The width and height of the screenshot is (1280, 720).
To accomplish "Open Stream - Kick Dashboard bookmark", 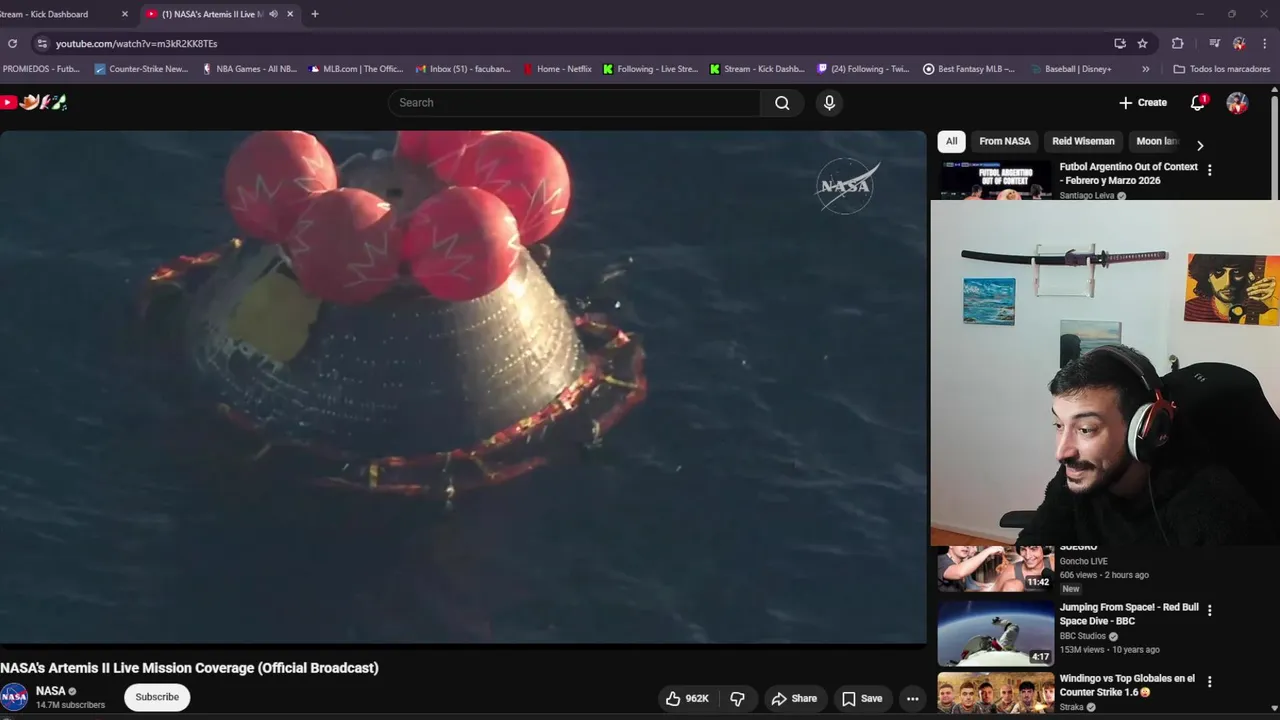I will click(x=757, y=69).
